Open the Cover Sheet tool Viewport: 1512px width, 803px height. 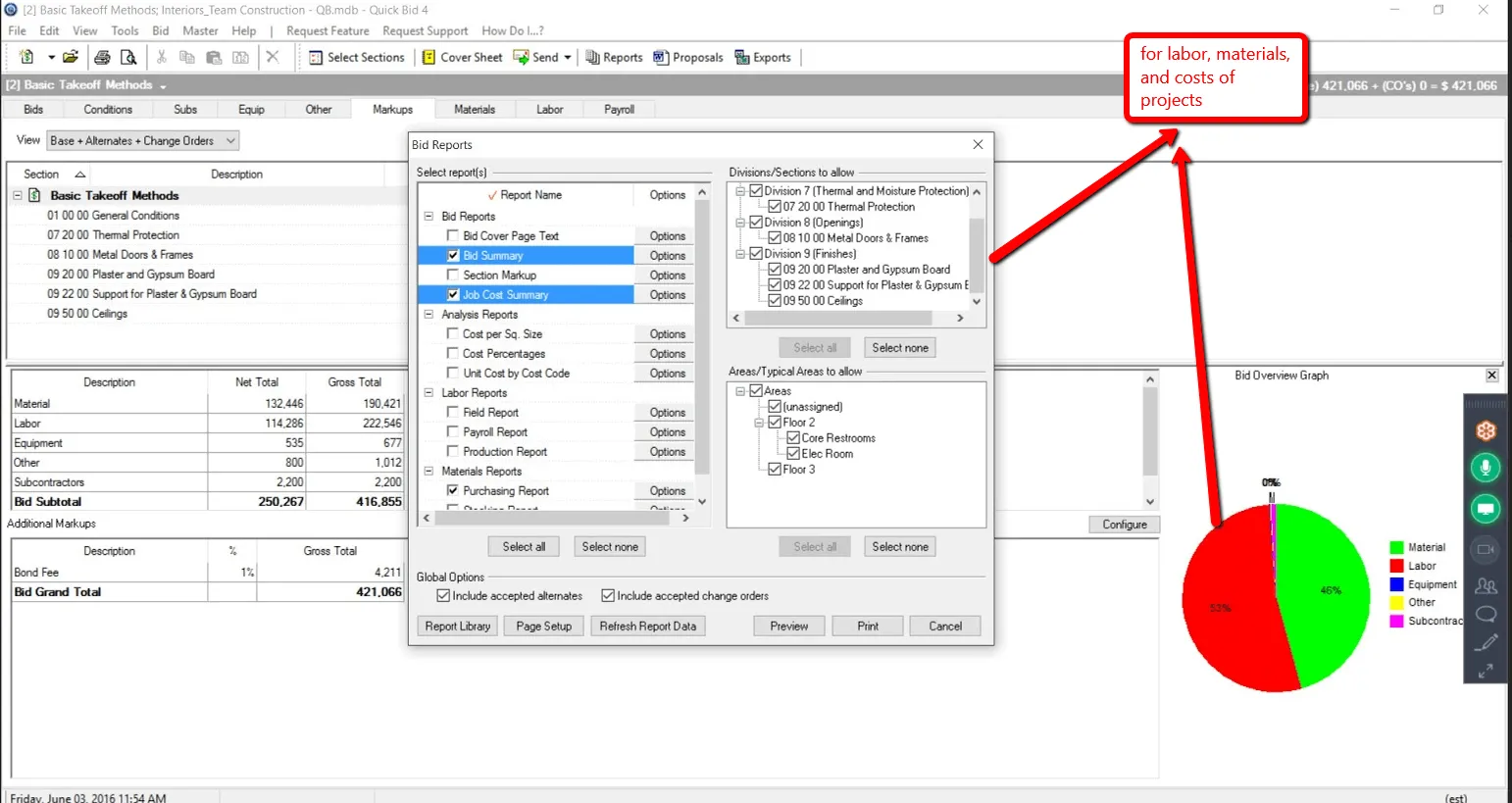[x=462, y=57]
